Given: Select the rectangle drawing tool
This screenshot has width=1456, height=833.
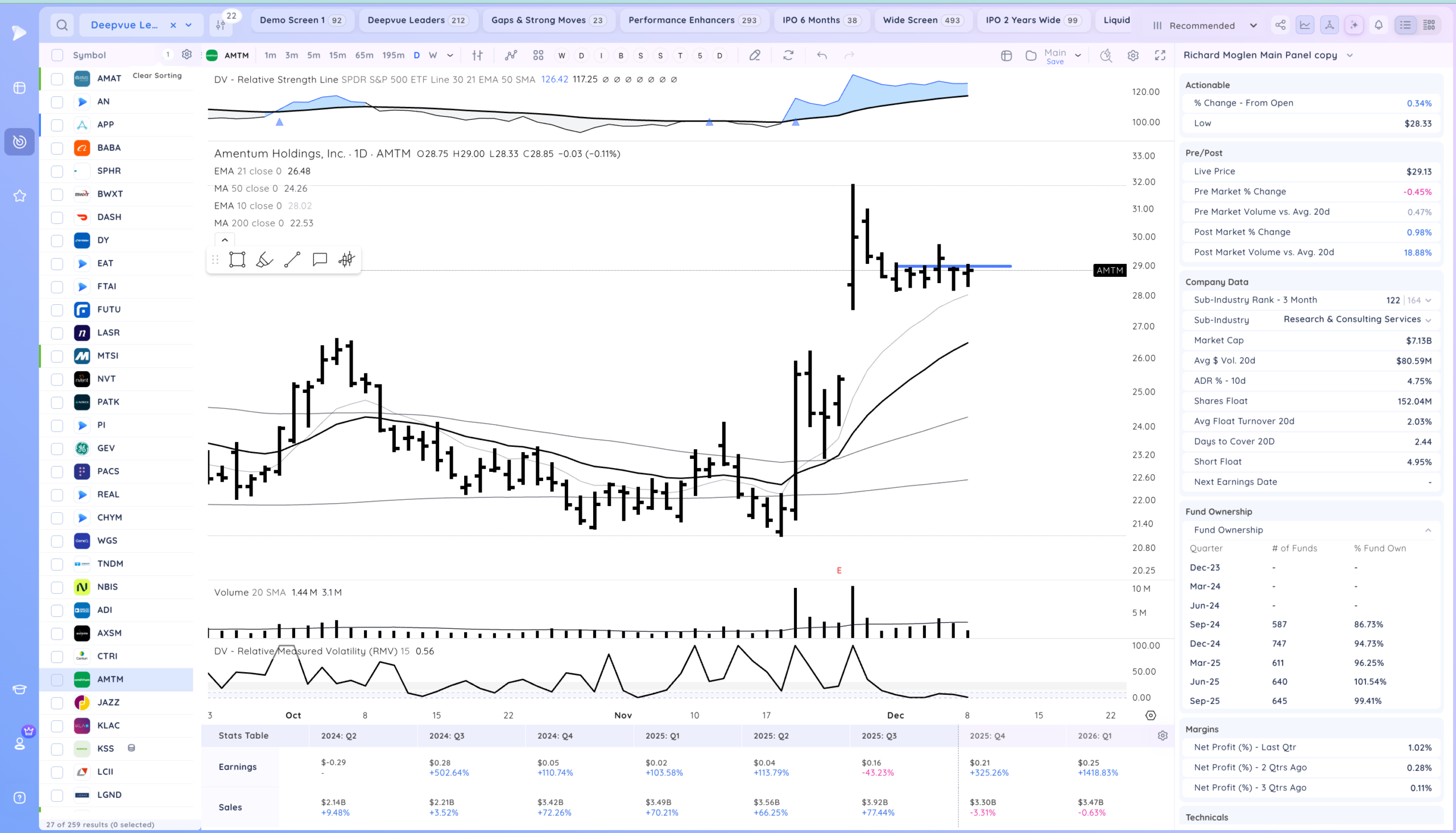Looking at the screenshot, I should (x=237, y=260).
